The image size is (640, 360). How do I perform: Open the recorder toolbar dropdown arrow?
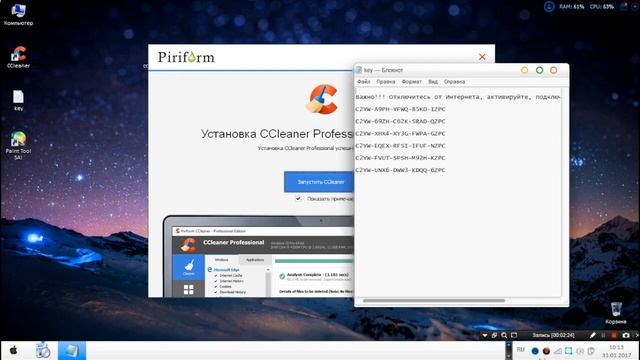pyautogui.click(x=484, y=335)
